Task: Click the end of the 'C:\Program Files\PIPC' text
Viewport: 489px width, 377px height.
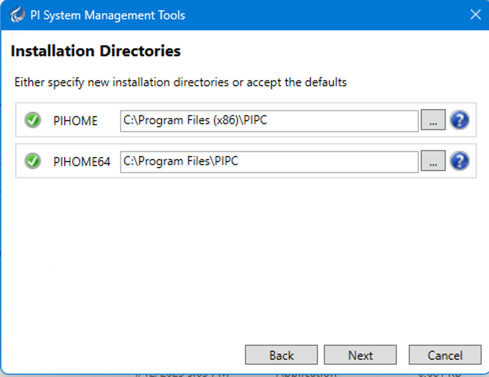Action: [x=238, y=161]
